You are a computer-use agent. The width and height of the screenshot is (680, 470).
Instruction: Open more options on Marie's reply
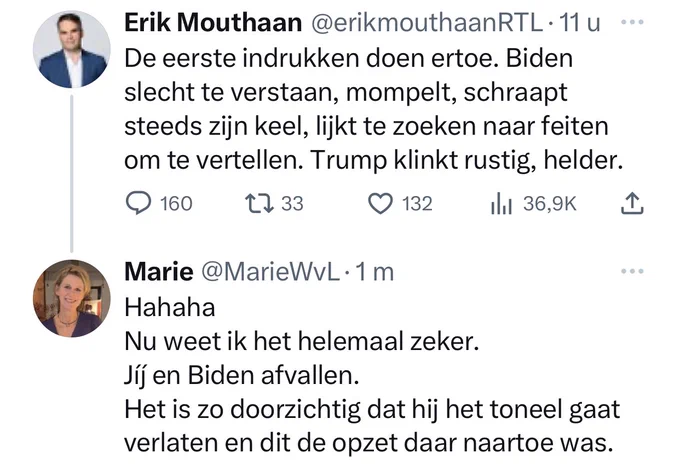(x=632, y=271)
